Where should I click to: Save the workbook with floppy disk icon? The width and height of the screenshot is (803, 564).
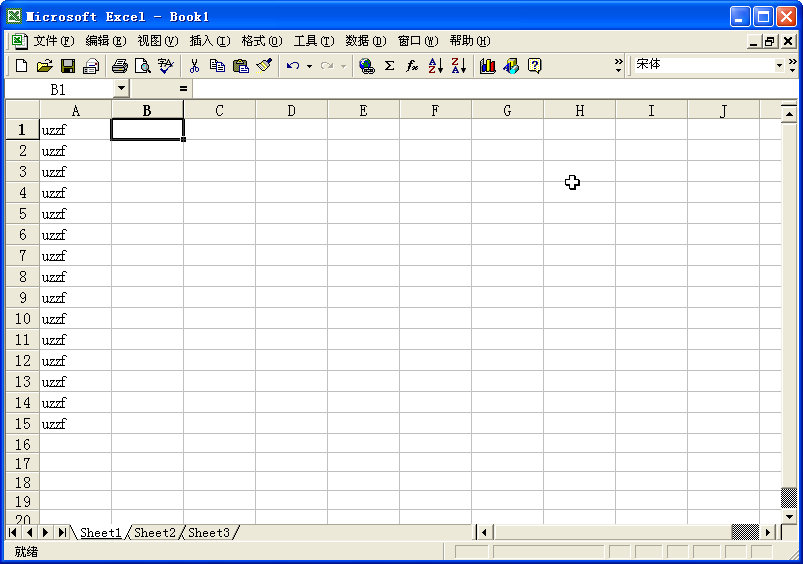(68, 66)
